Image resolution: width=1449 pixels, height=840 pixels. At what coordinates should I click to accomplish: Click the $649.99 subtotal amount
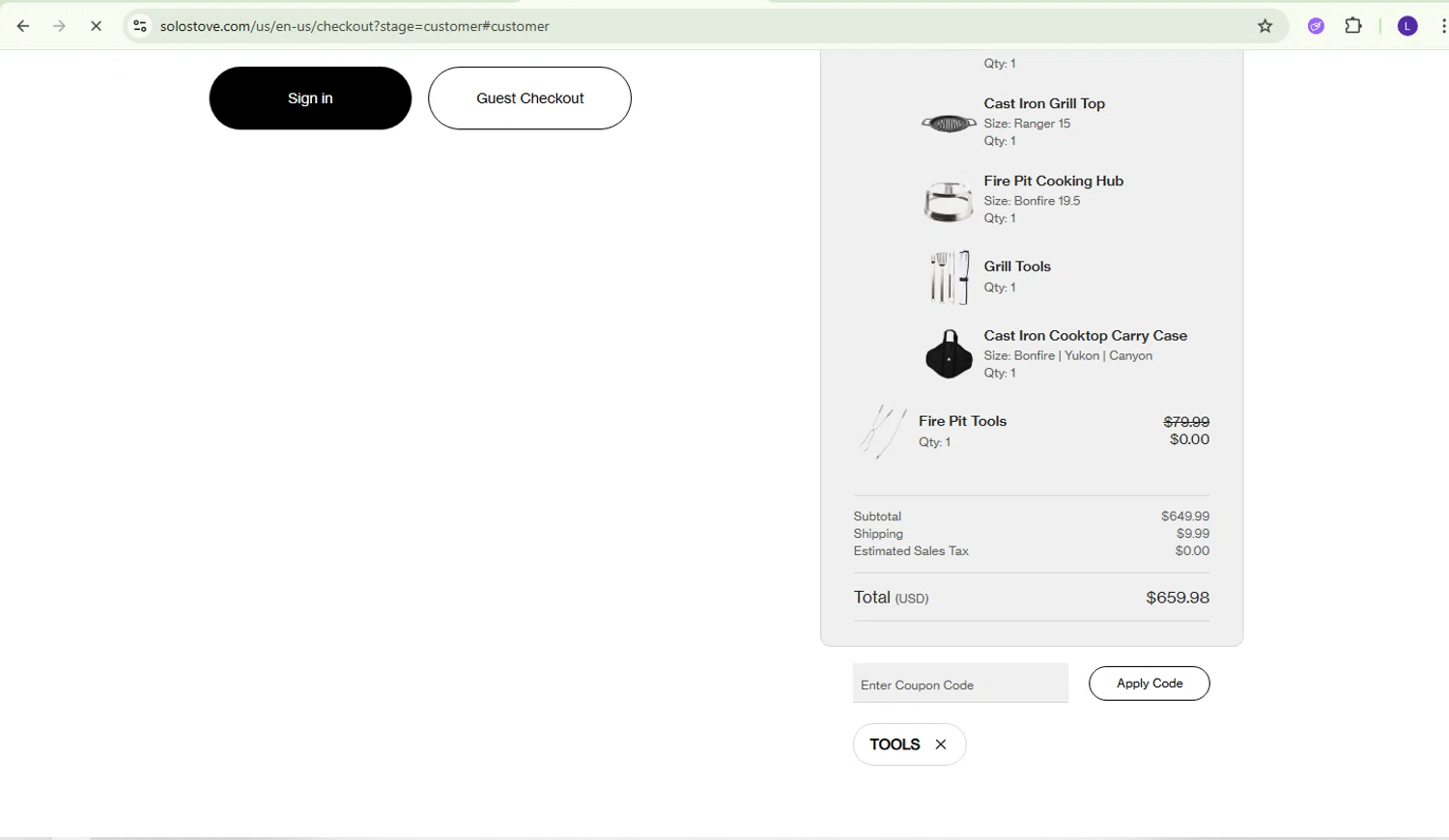(1185, 517)
